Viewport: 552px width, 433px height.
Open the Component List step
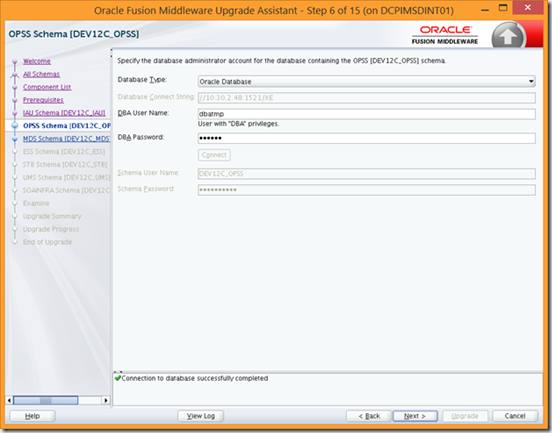pos(47,87)
